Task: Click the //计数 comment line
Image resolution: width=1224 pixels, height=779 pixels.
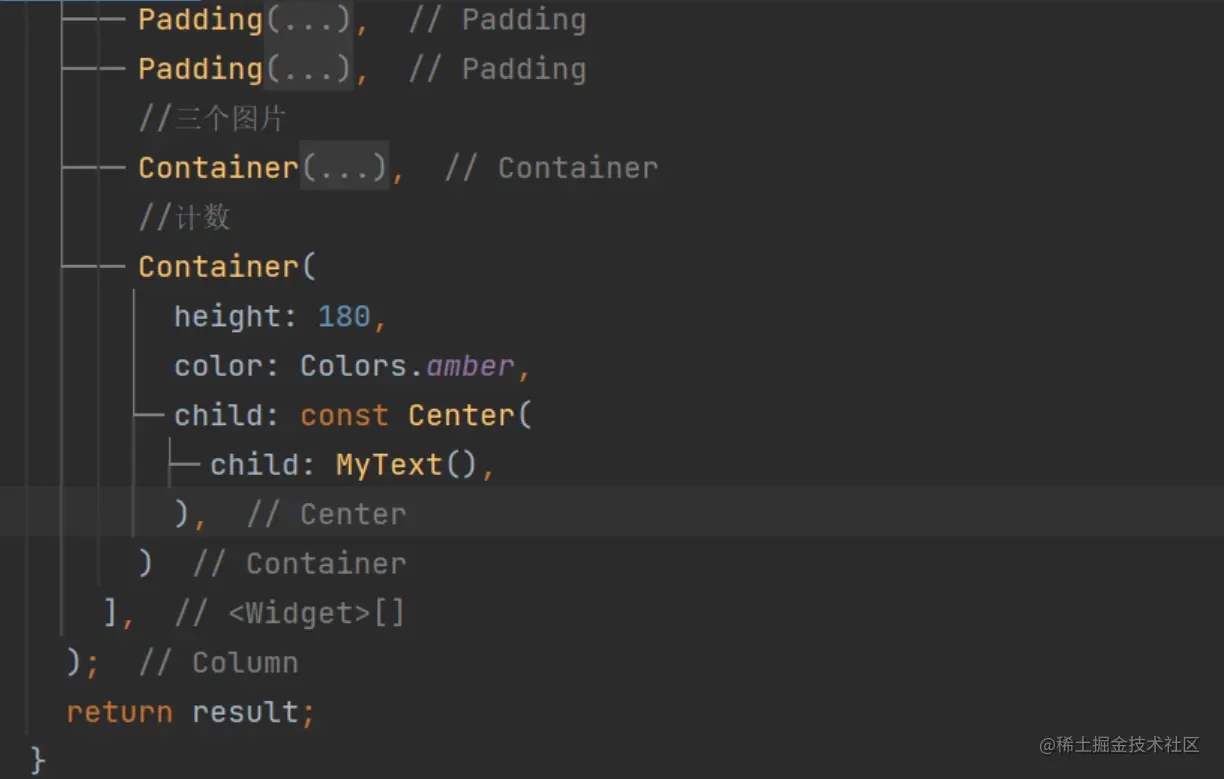Action: tap(184, 217)
